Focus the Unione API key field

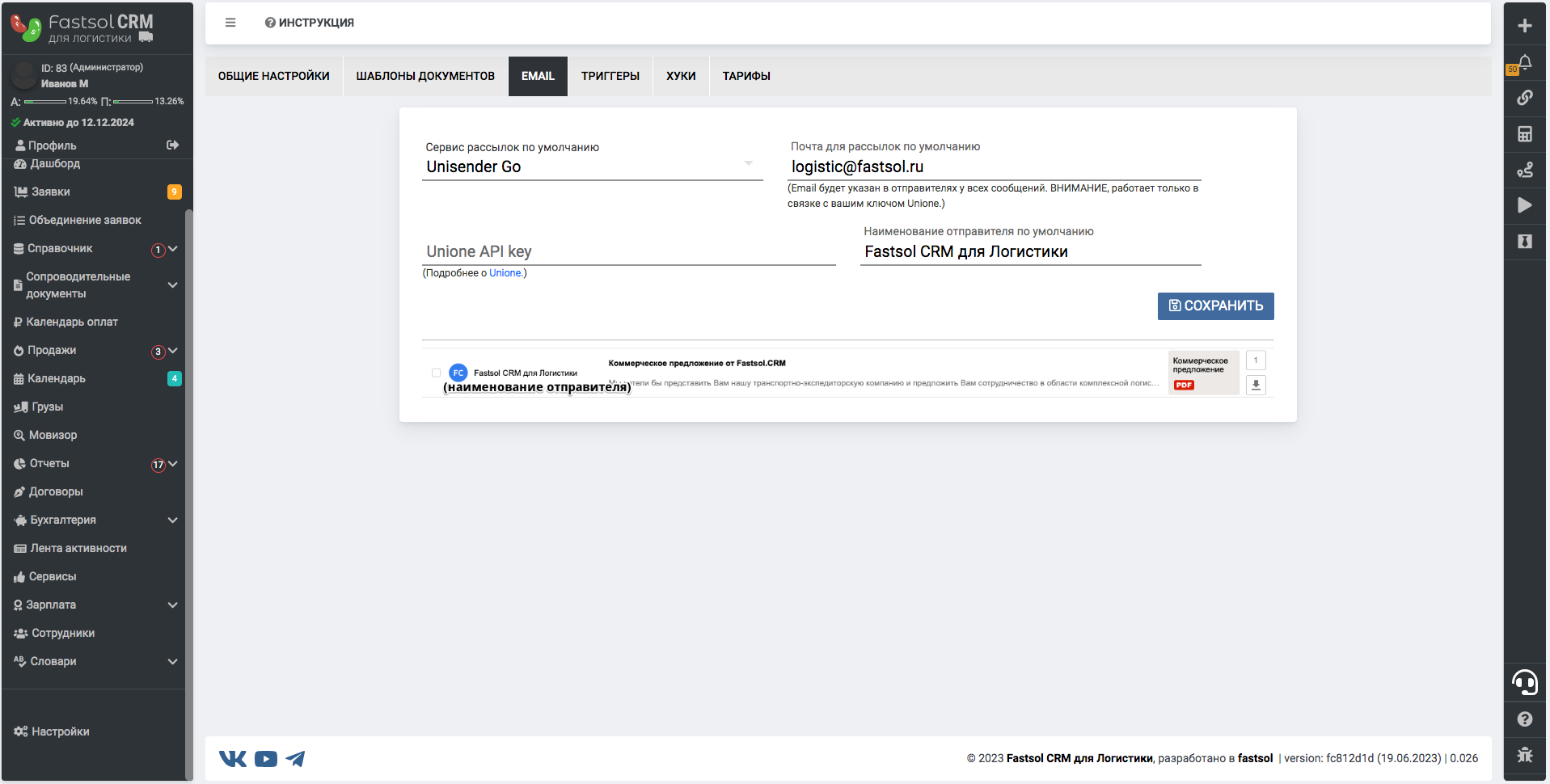click(x=628, y=251)
